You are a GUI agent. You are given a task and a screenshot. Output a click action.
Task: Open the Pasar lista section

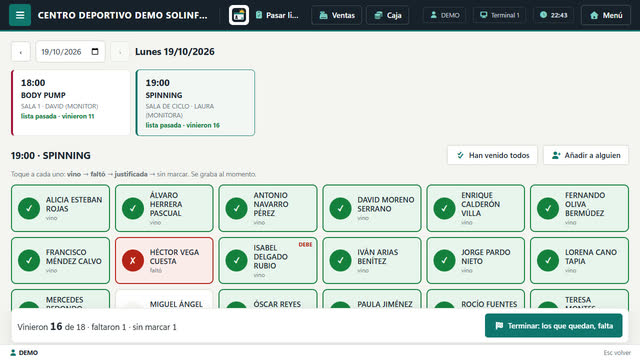pos(278,15)
